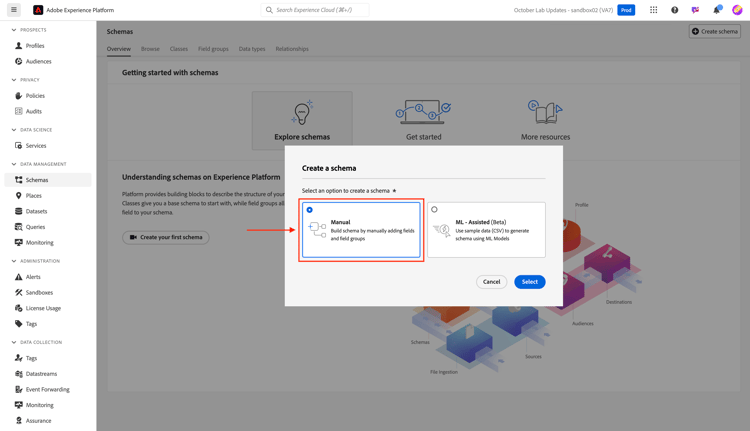Screen dimensions: 750x431
Task: Switch to the Data types tab
Action: [x=252, y=49]
